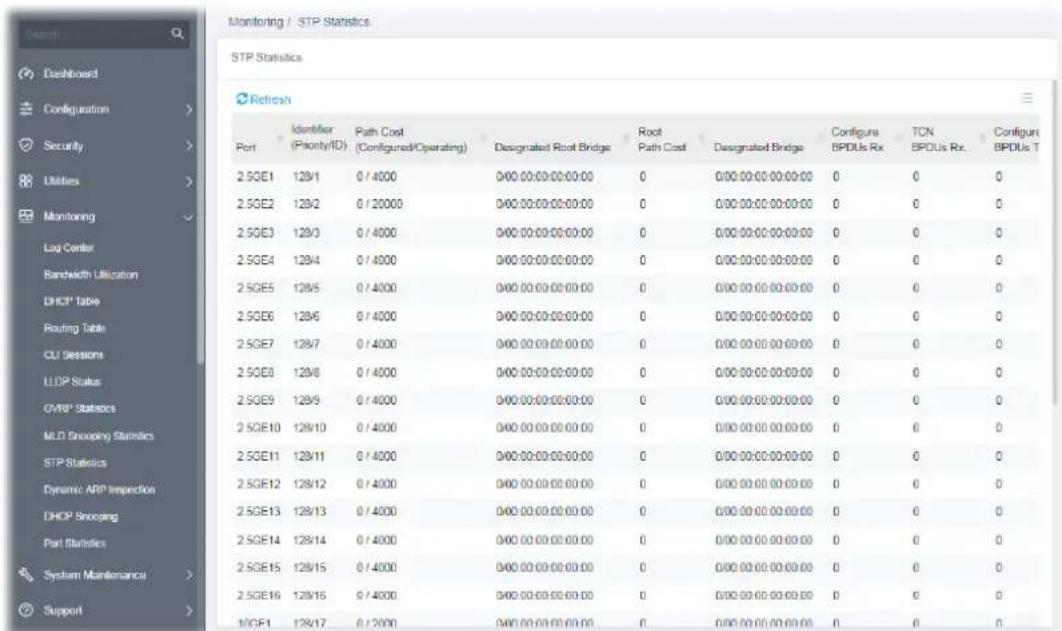Click the Dashboard gauge icon
The width and height of the screenshot is (1062, 631).
[26, 73]
